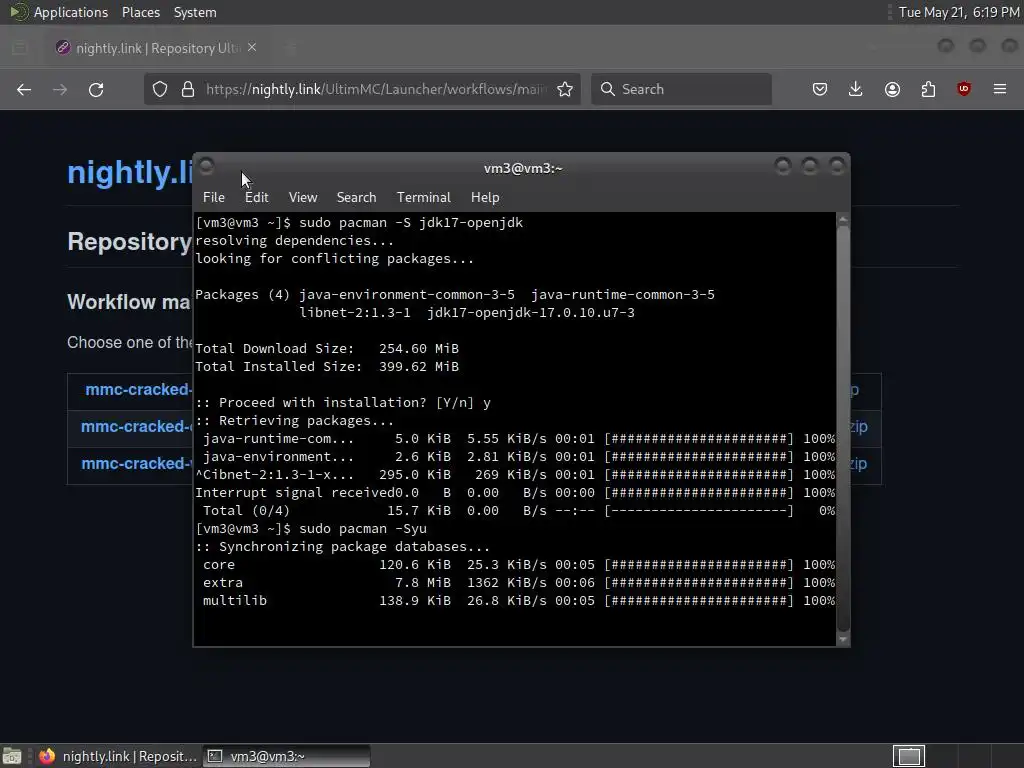
Task: Open the second mmc-cracked download link
Action: (x=136, y=426)
